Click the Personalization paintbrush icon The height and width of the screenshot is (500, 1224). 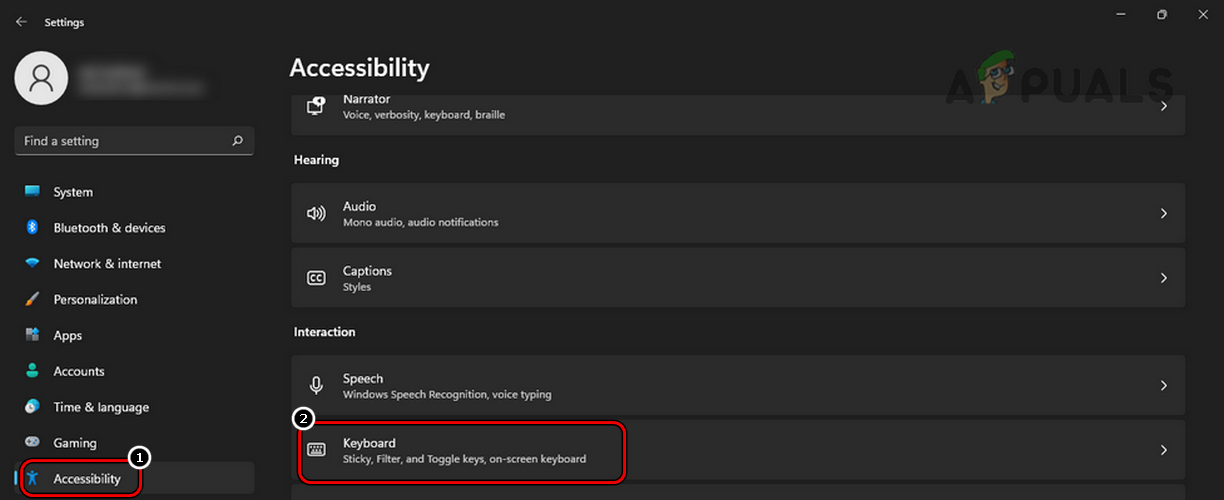[32, 300]
